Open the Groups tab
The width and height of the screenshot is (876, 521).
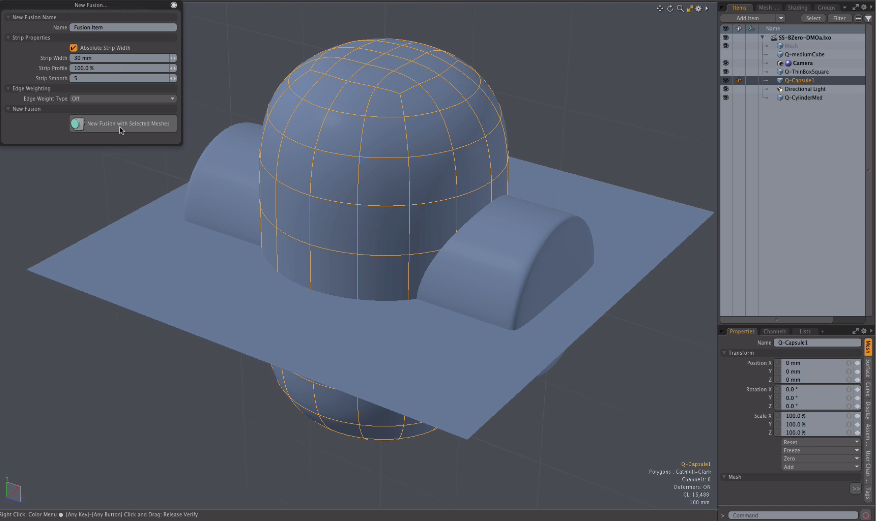[826, 7]
